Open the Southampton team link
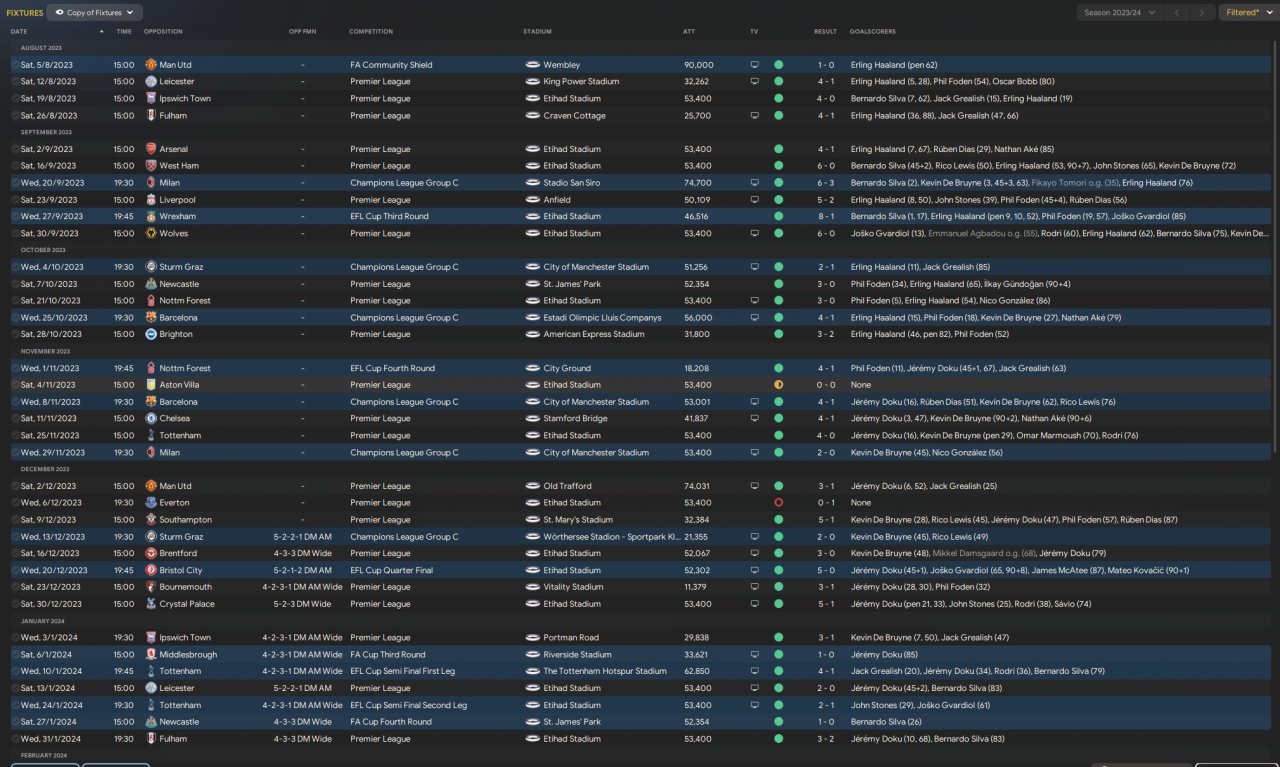The image size is (1280, 767). tap(186, 520)
